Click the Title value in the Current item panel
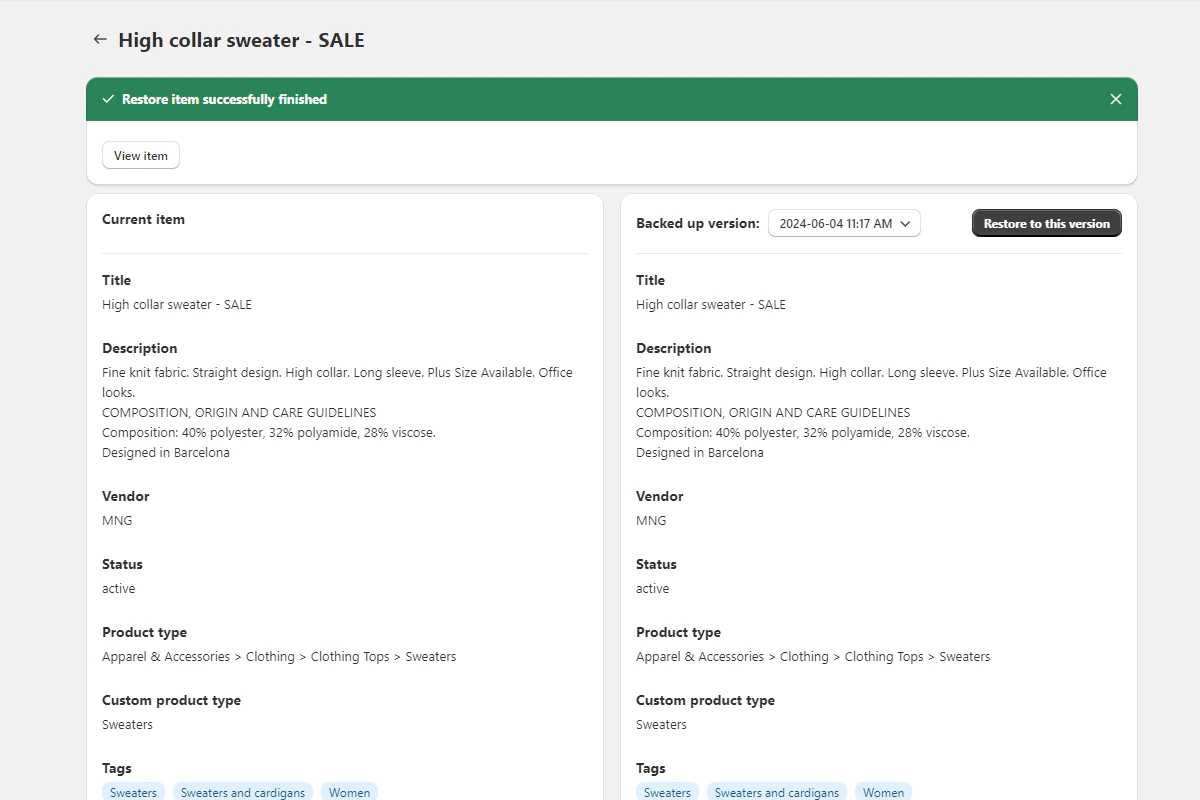Image resolution: width=1200 pixels, height=800 pixels. pyautogui.click(x=177, y=305)
